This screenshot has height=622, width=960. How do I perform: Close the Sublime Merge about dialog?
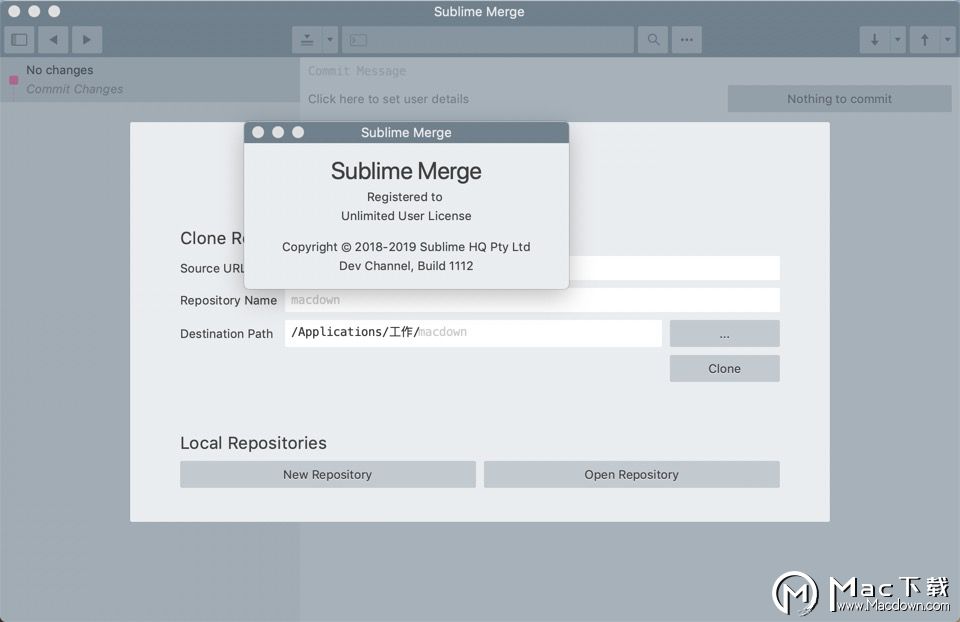(258, 132)
